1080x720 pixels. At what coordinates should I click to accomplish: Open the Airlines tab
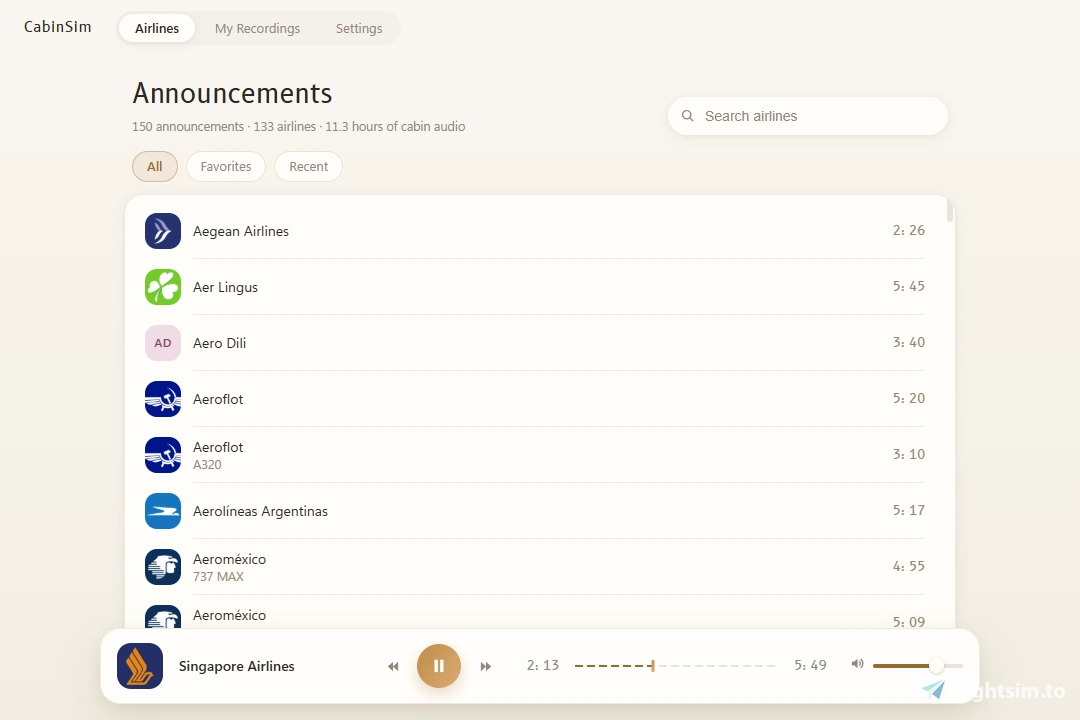pyautogui.click(x=156, y=28)
